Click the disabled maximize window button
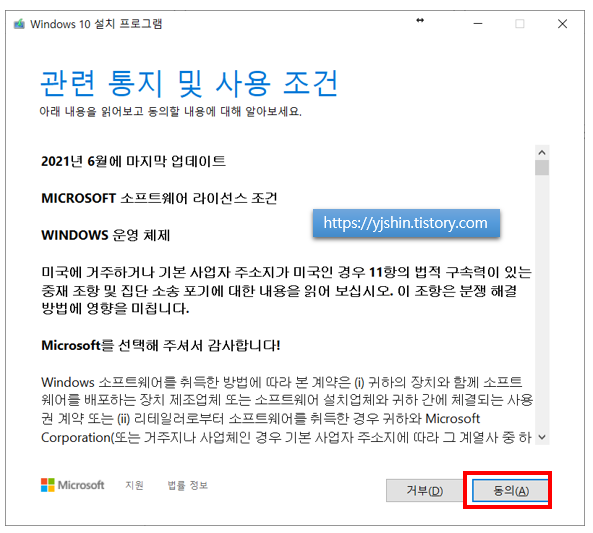593x533 pixels. pos(520,24)
